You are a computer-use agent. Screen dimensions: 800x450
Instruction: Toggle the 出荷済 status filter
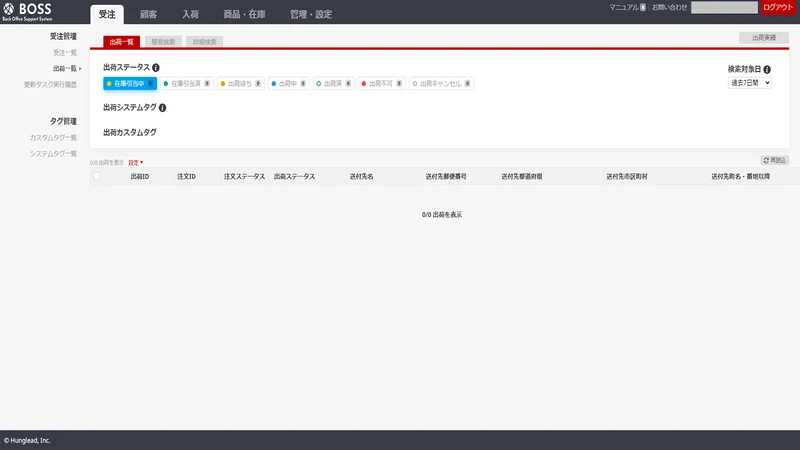tap(333, 84)
